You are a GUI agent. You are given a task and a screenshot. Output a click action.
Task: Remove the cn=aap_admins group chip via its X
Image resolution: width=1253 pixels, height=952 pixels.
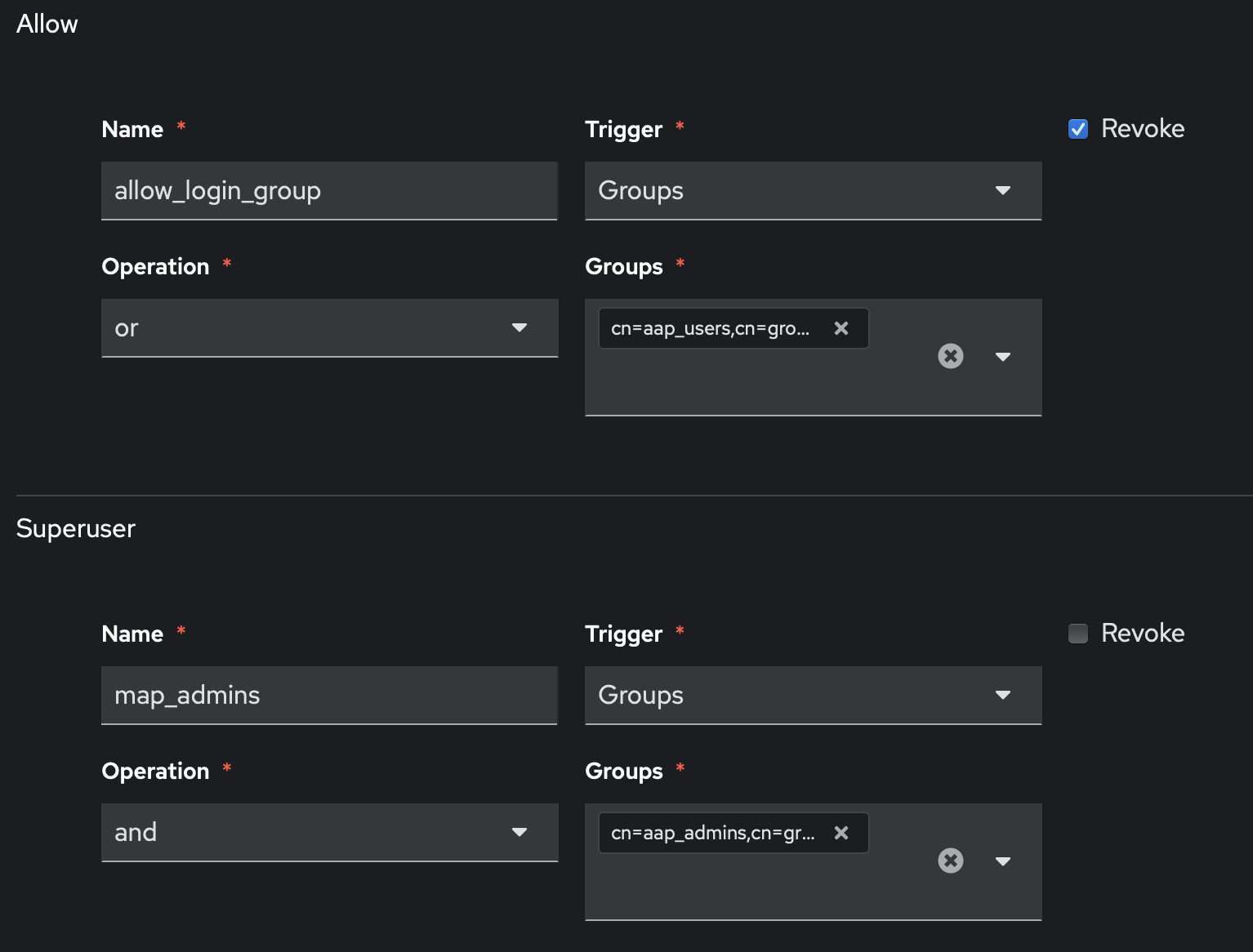pos(841,833)
